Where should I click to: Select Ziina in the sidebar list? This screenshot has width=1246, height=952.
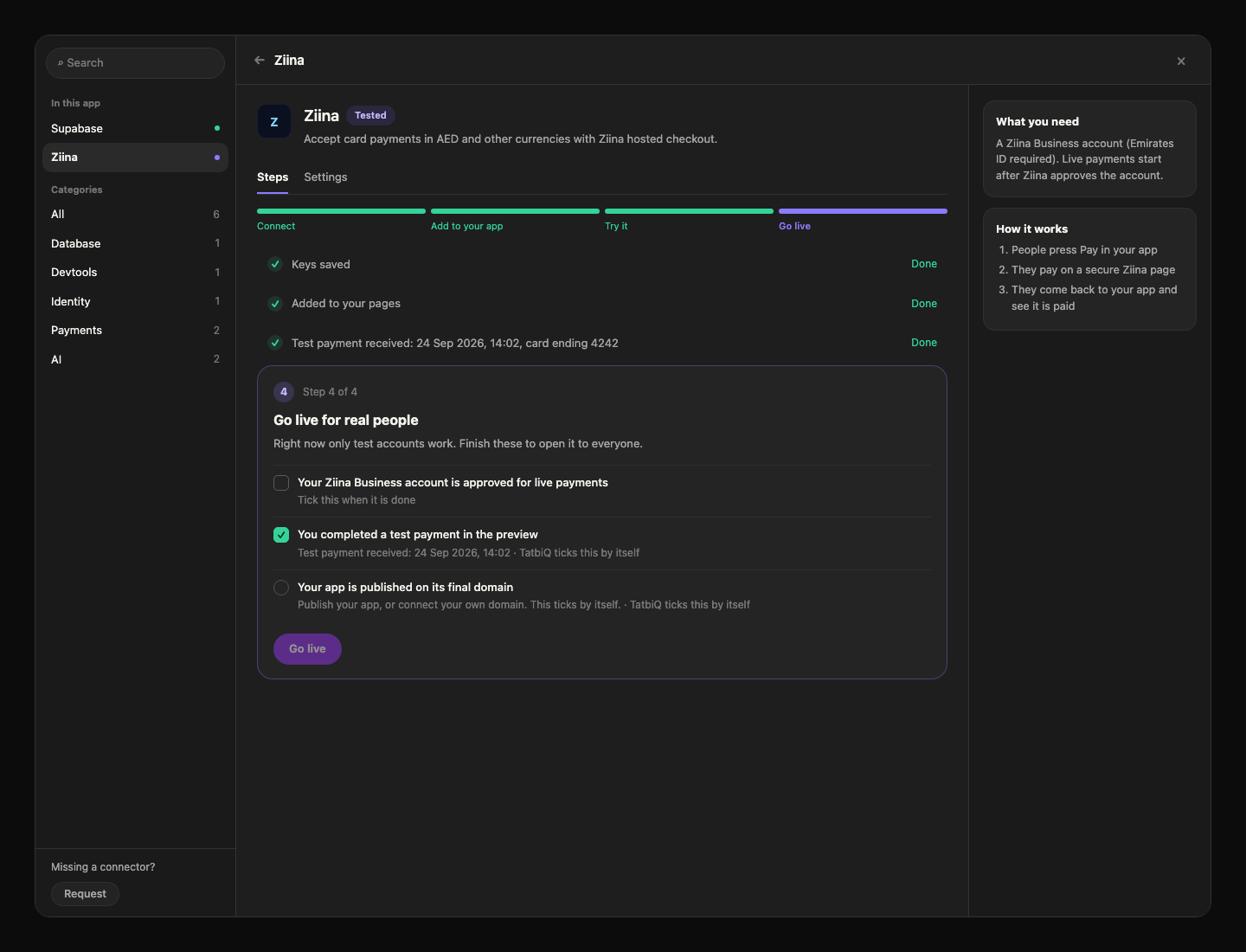pyautogui.click(x=135, y=158)
